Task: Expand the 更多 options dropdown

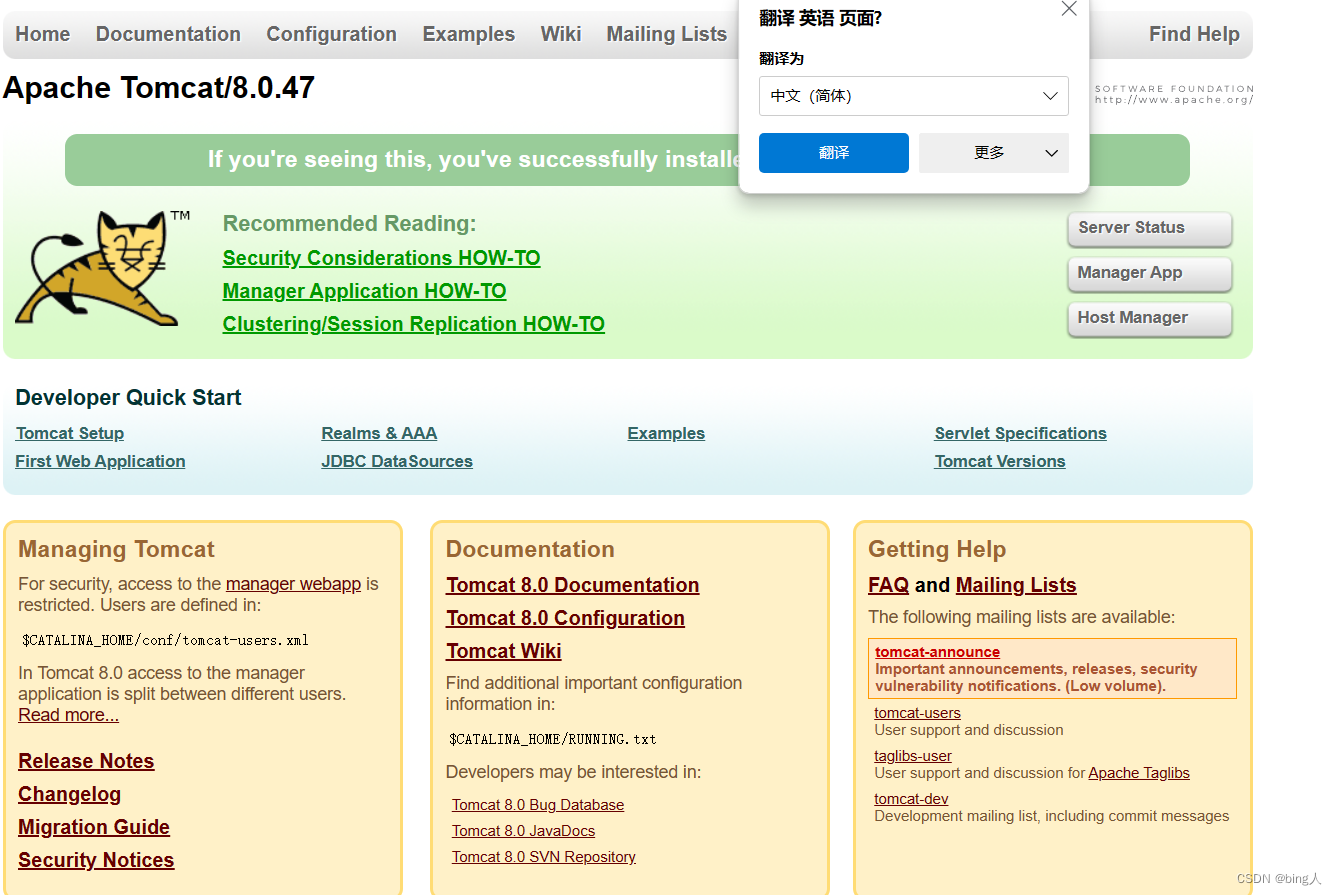Action: click(994, 153)
